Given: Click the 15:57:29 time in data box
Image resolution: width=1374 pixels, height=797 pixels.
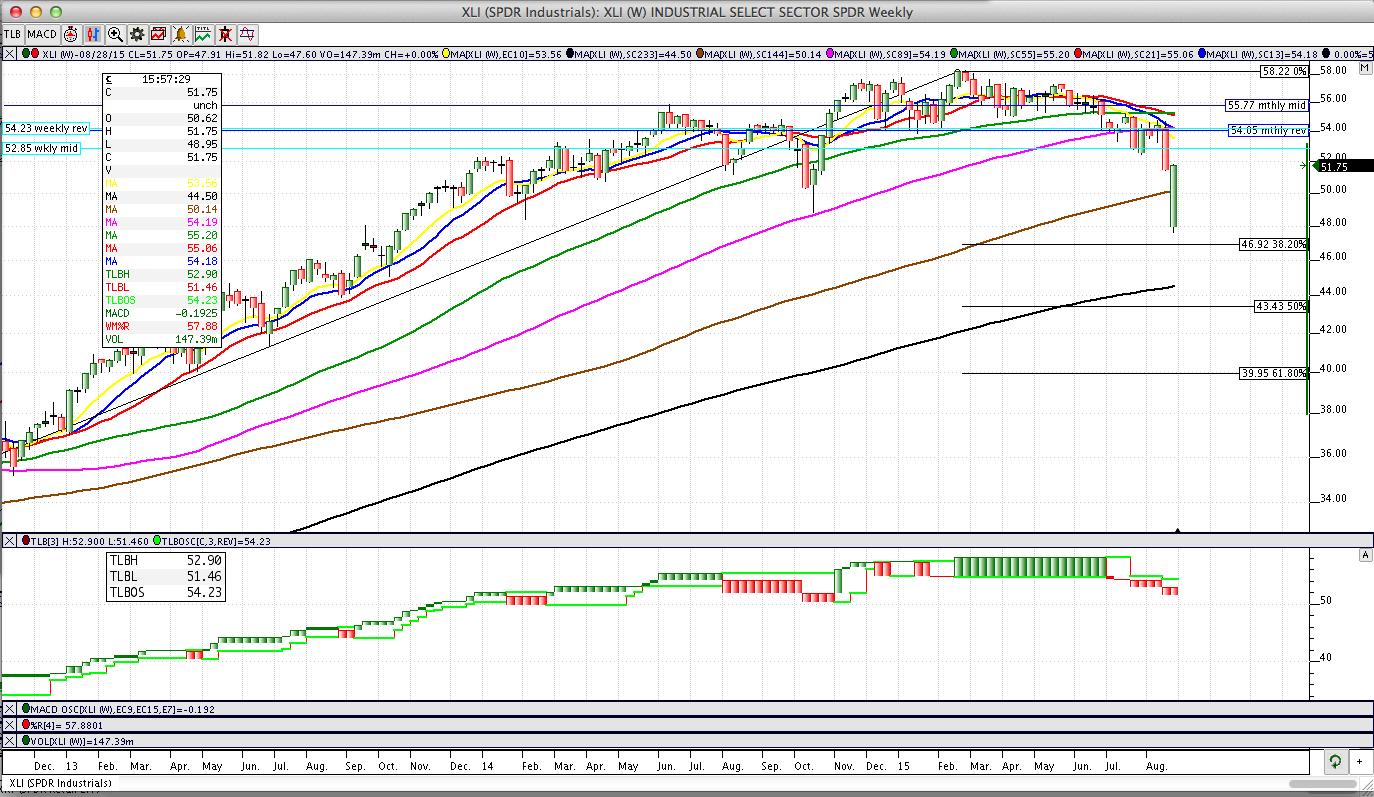Looking at the screenshot, I should click(x=167, y=78).
